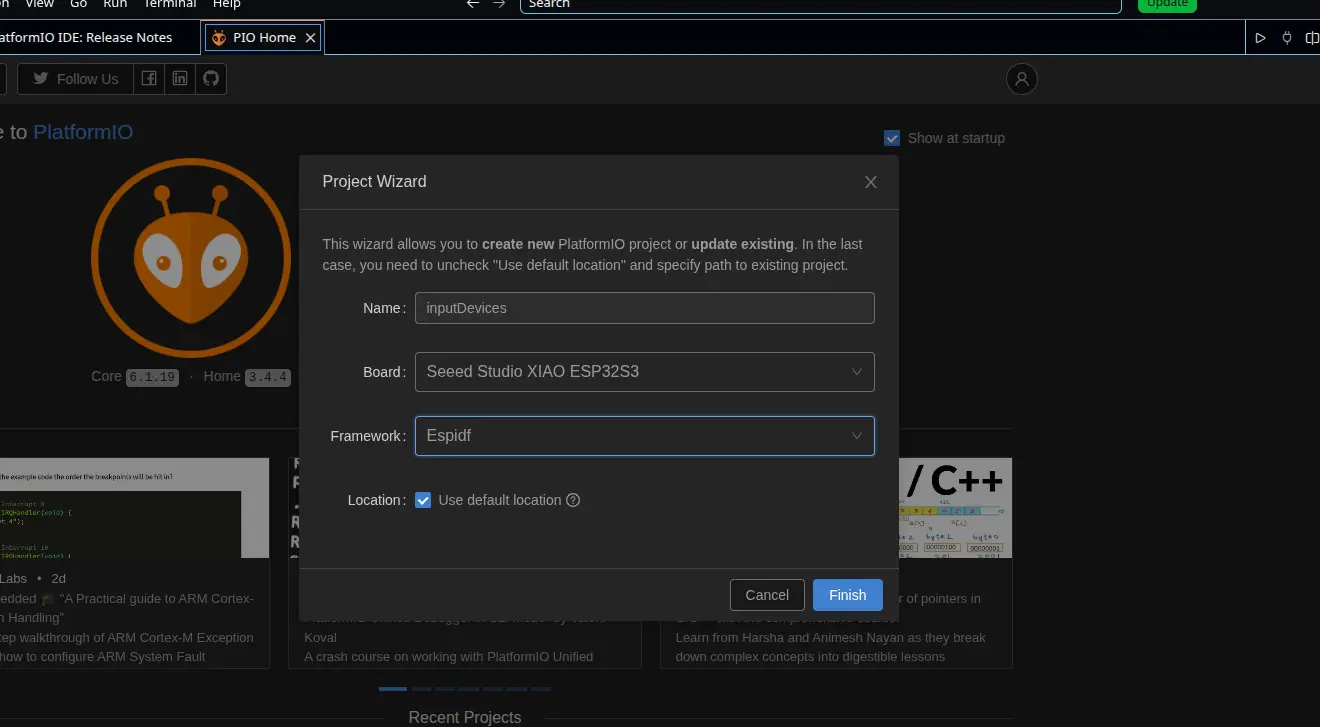Click the Follow Us button
This screenshot has width=1320, height=727.
pos(75,79)
